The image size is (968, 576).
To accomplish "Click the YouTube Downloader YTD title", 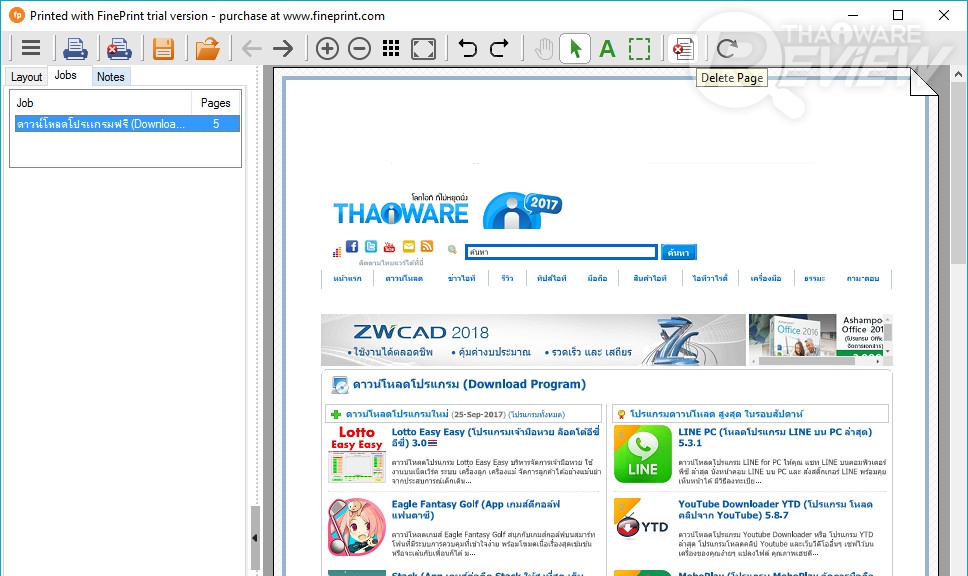I will [x=775, y=509].
